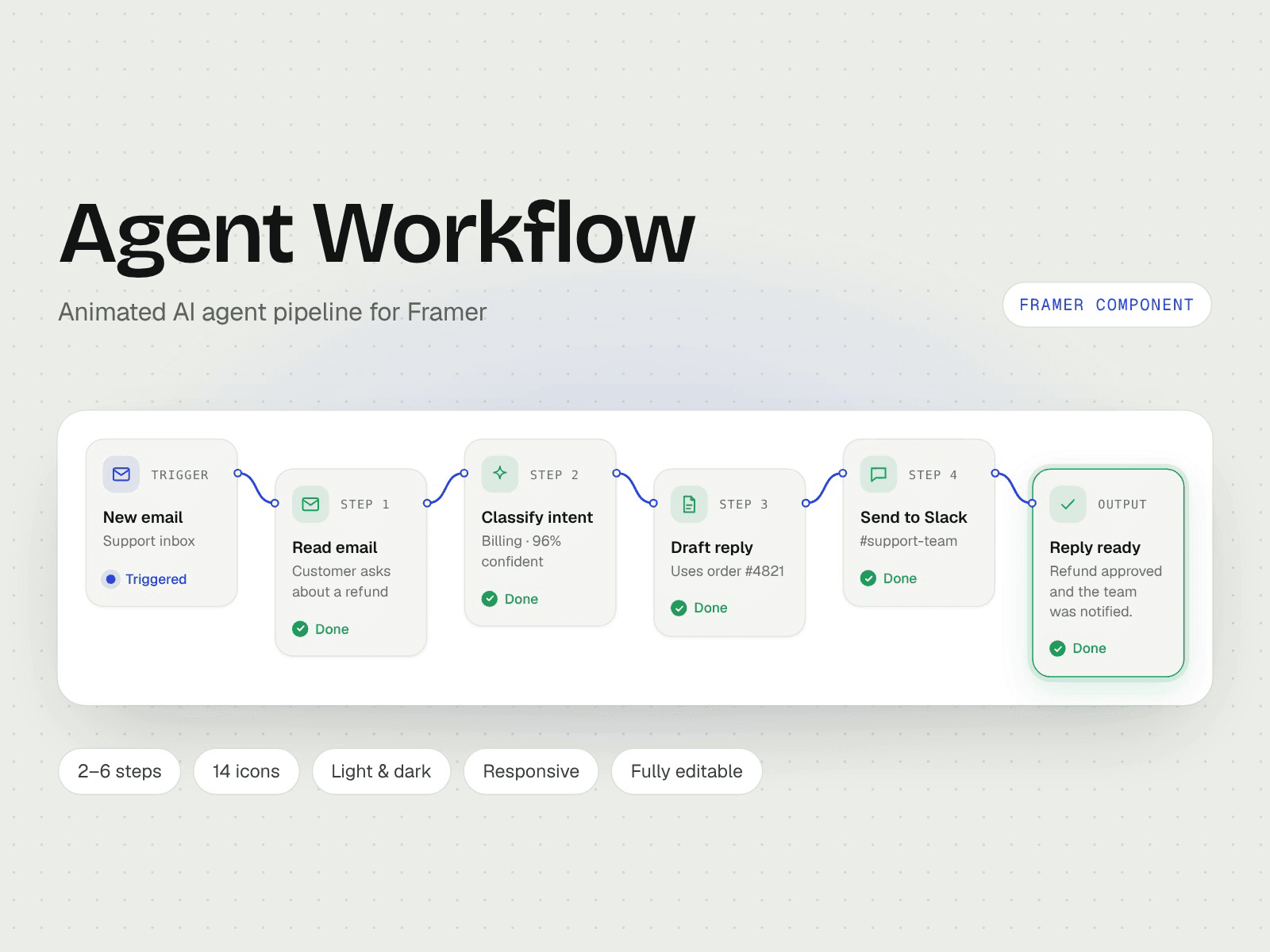Click connector node left of Output card
The height and width of the screenshot is (952, 1270).
coord(1032,503)
